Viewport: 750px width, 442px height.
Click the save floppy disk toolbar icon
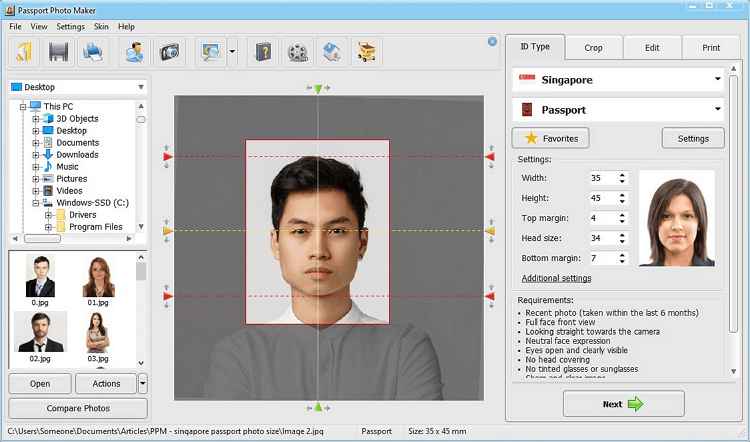coord(58,52)
